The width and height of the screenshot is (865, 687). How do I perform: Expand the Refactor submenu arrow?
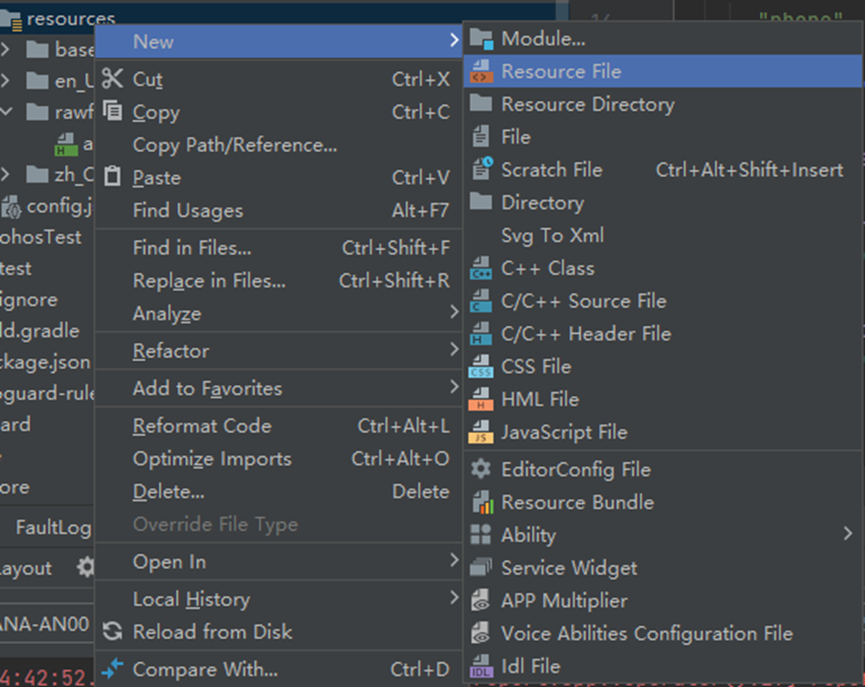pos(454,349)
